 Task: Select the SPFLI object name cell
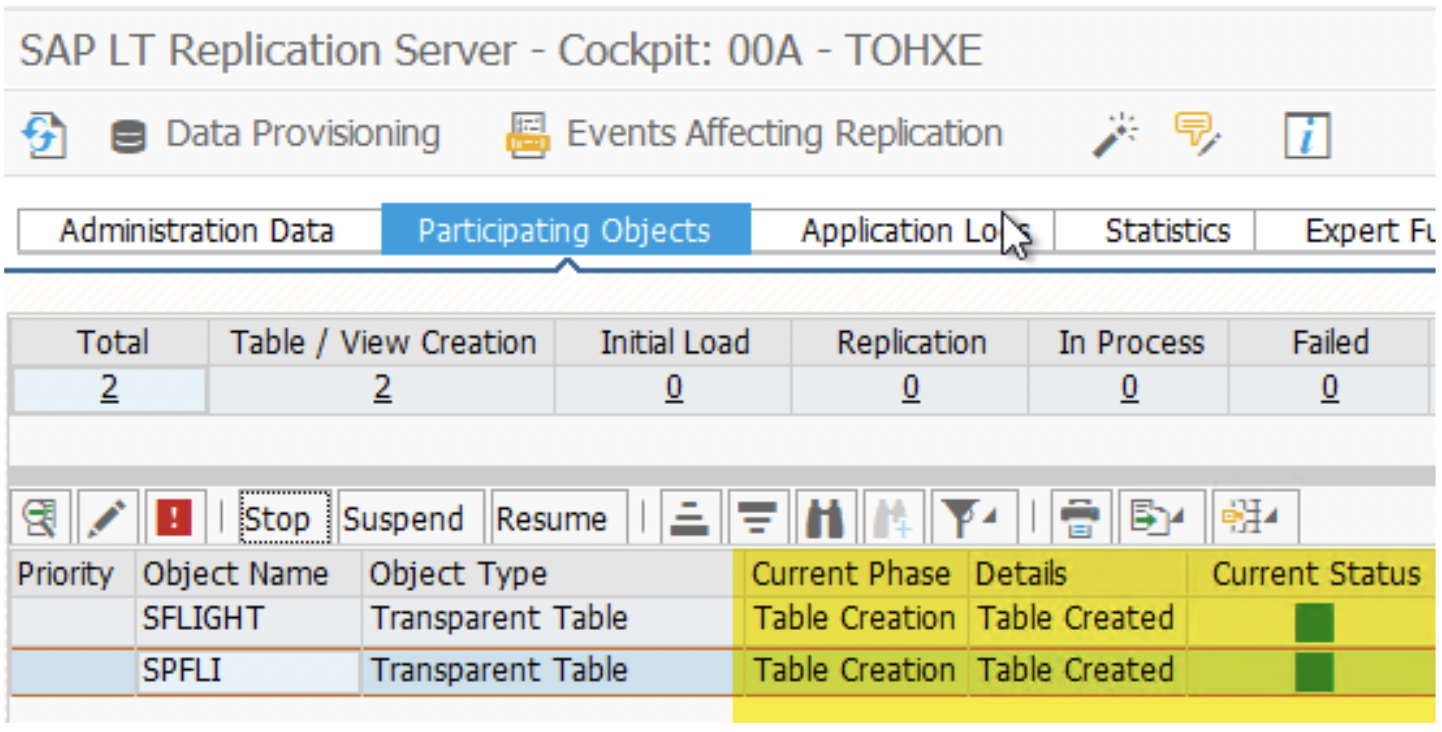[248, 671]
